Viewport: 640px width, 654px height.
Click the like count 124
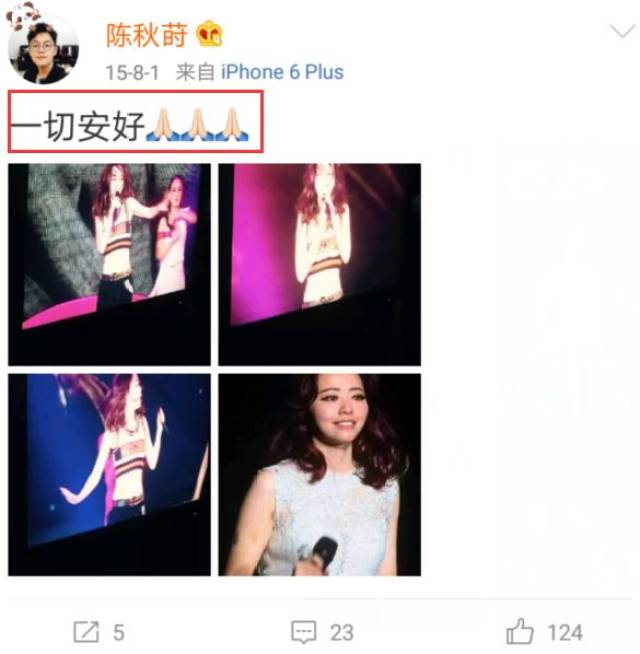click(x=565, y=633)
